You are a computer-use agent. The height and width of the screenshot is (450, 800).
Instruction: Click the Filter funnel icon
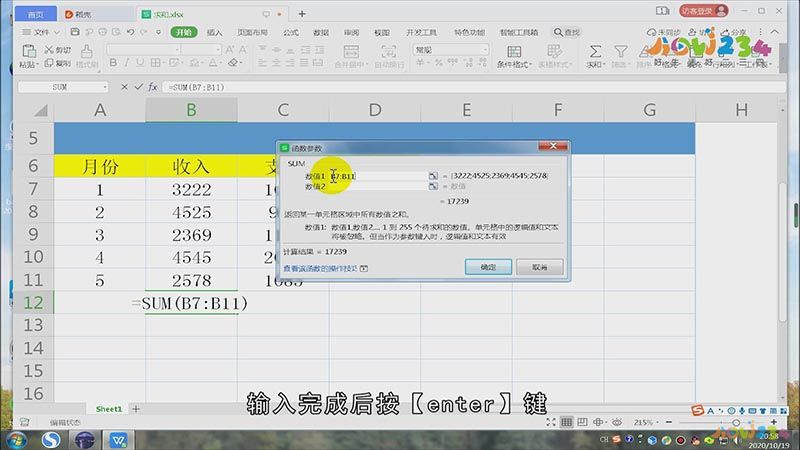click(x=620, y=51)
